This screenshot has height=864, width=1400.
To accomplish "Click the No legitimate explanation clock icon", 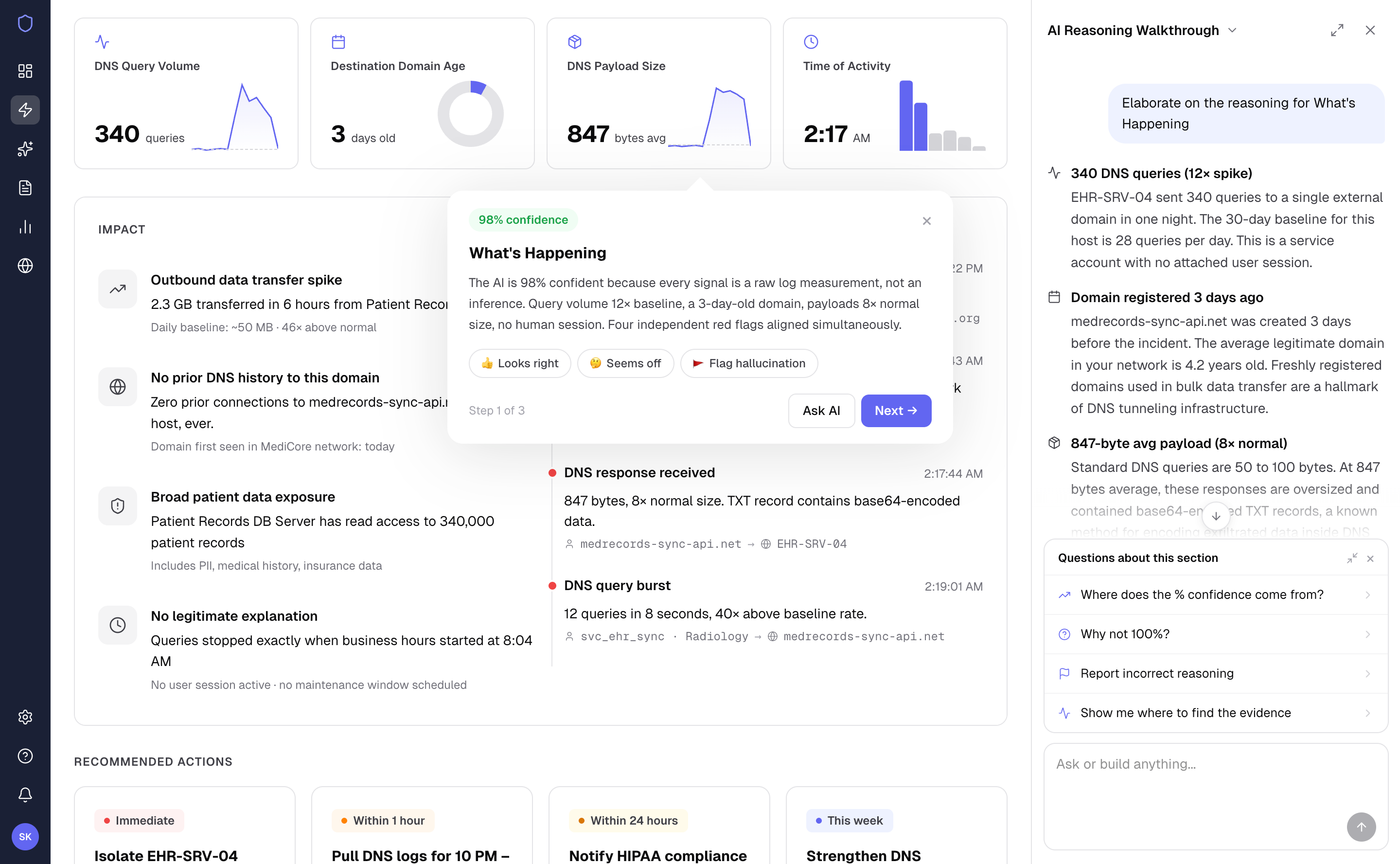I will pyautogui.click(x=118, y=625).
